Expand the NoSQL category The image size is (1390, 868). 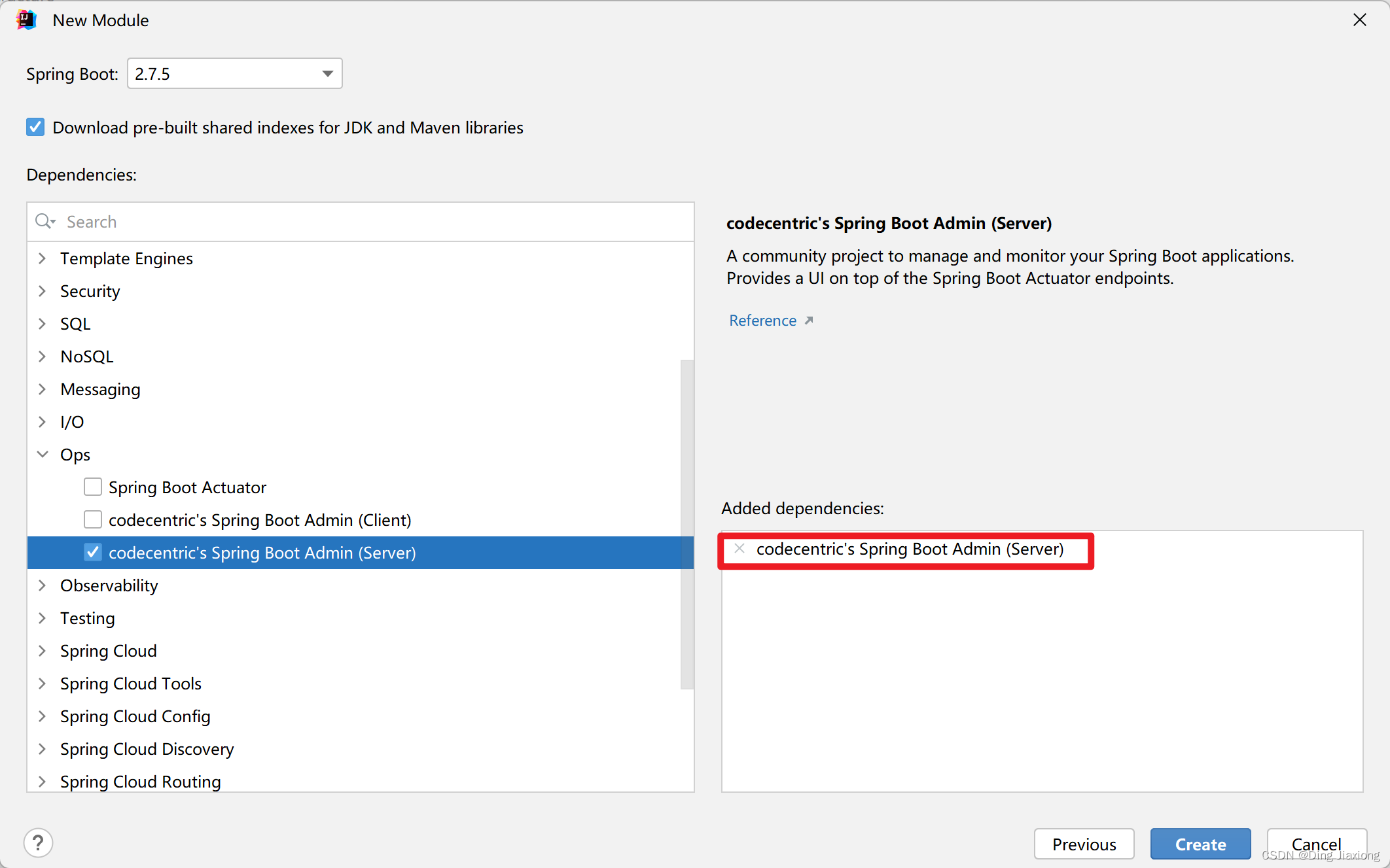[43, 356]
